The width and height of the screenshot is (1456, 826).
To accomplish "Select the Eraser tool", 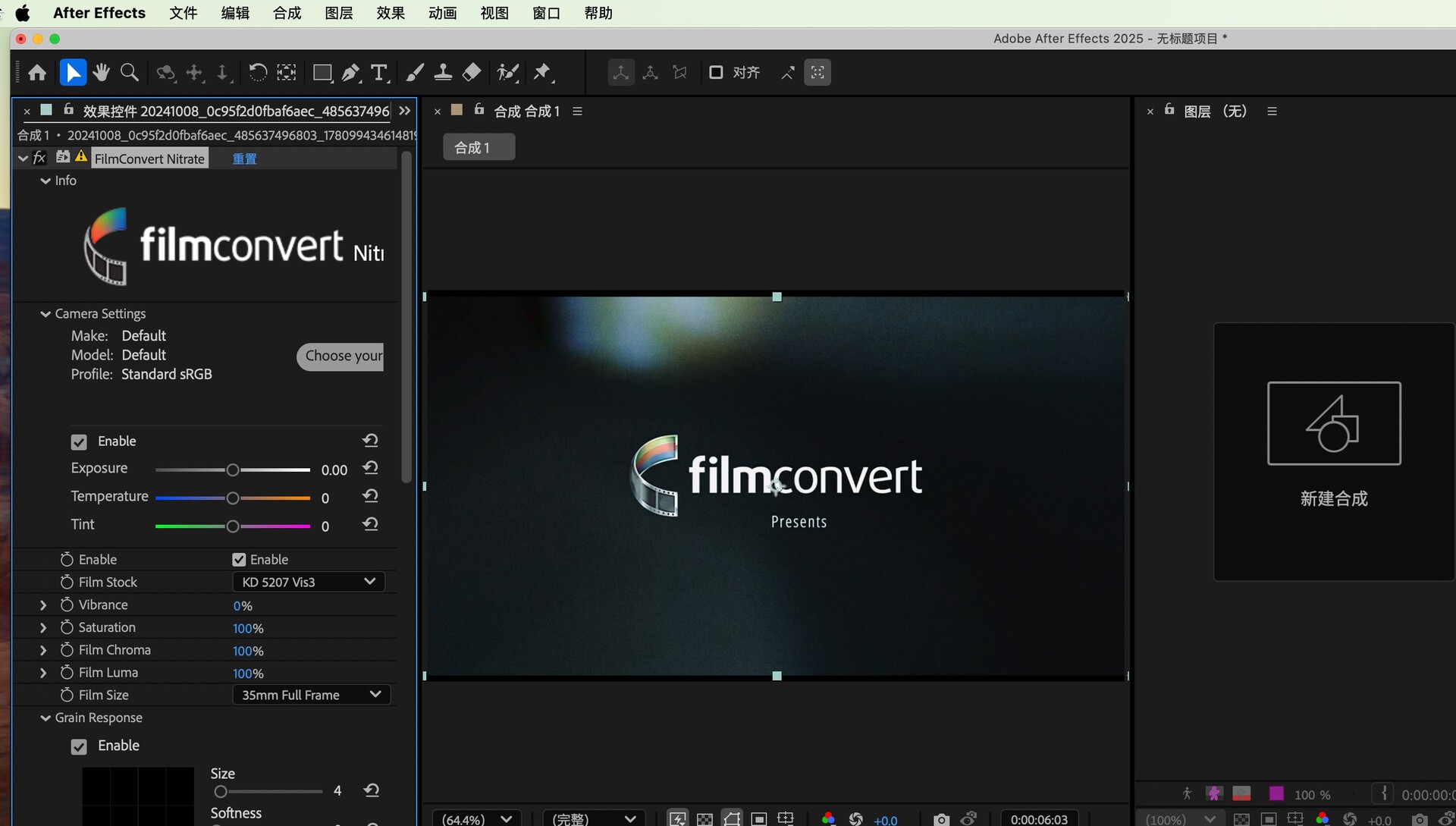I will tap(472, 73).
